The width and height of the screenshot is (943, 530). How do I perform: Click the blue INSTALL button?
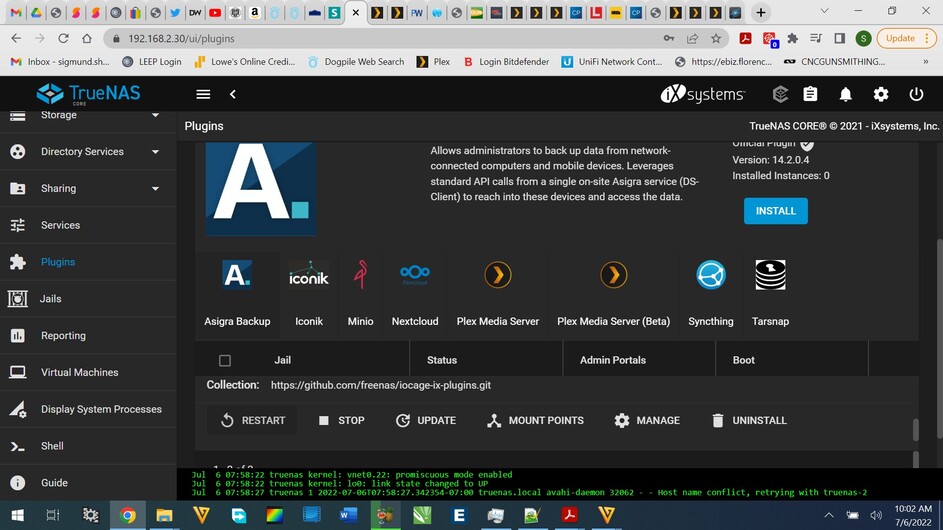(775, 211)
